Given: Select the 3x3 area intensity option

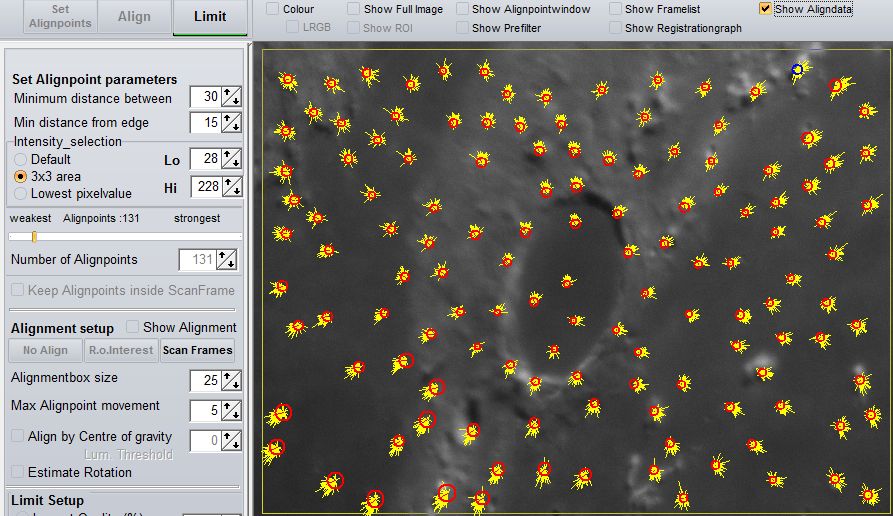Looking at the screenshot, I should click(21, 177).
